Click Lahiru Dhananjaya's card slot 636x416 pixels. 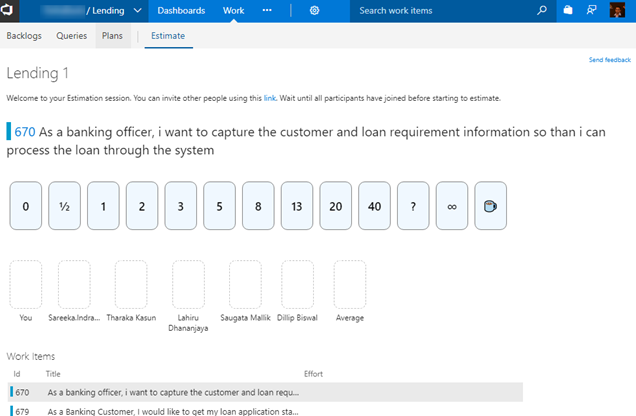coord(188,285)
